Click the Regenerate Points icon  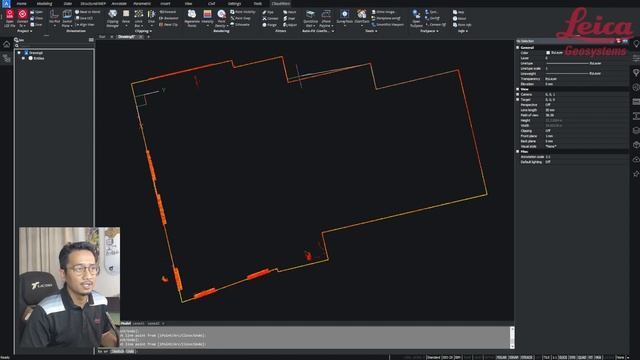(192, 15)
